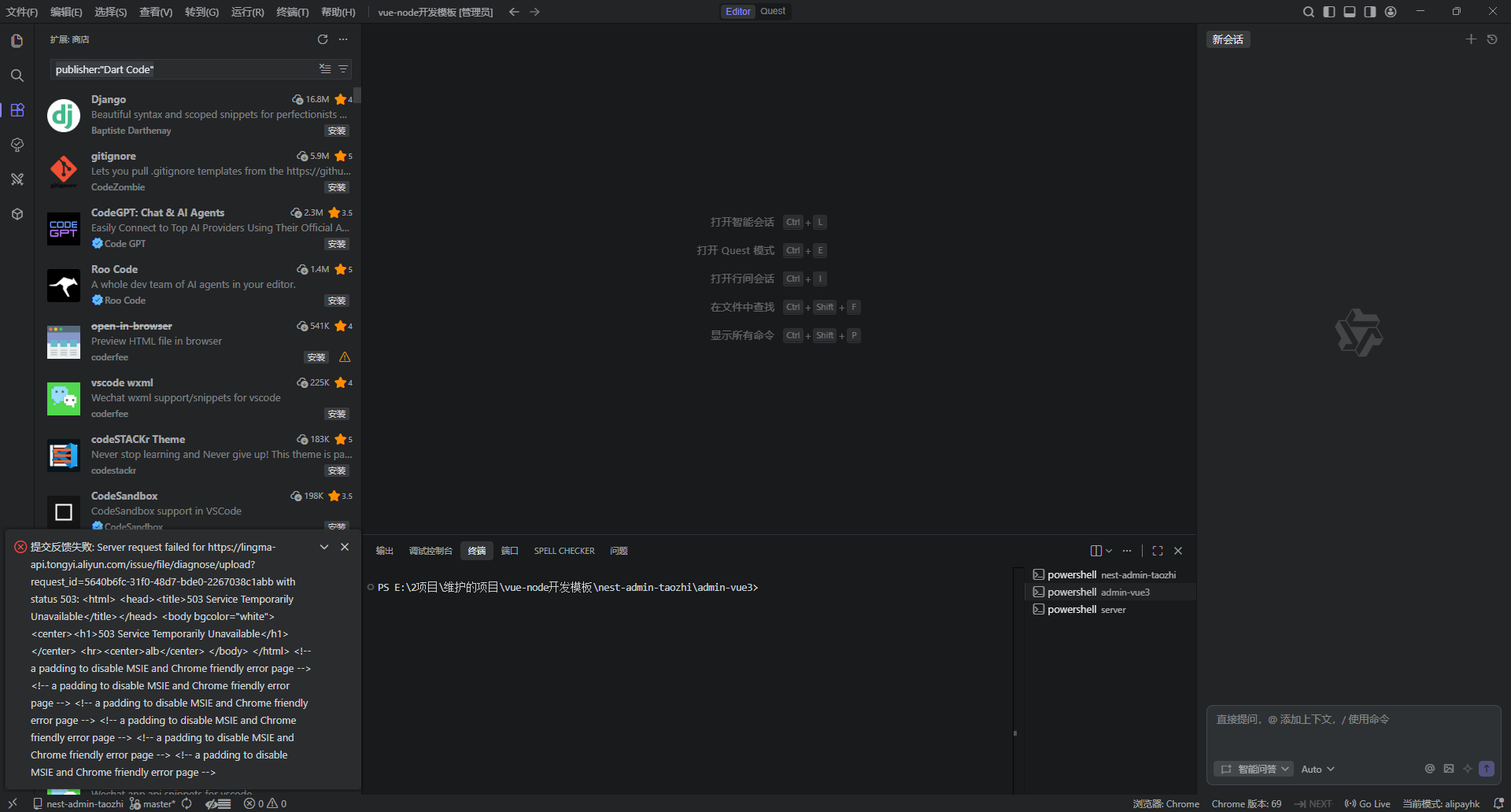Install the Roo Code extension
Screen dimensions: 1511x812
click(x=337, y=301)
